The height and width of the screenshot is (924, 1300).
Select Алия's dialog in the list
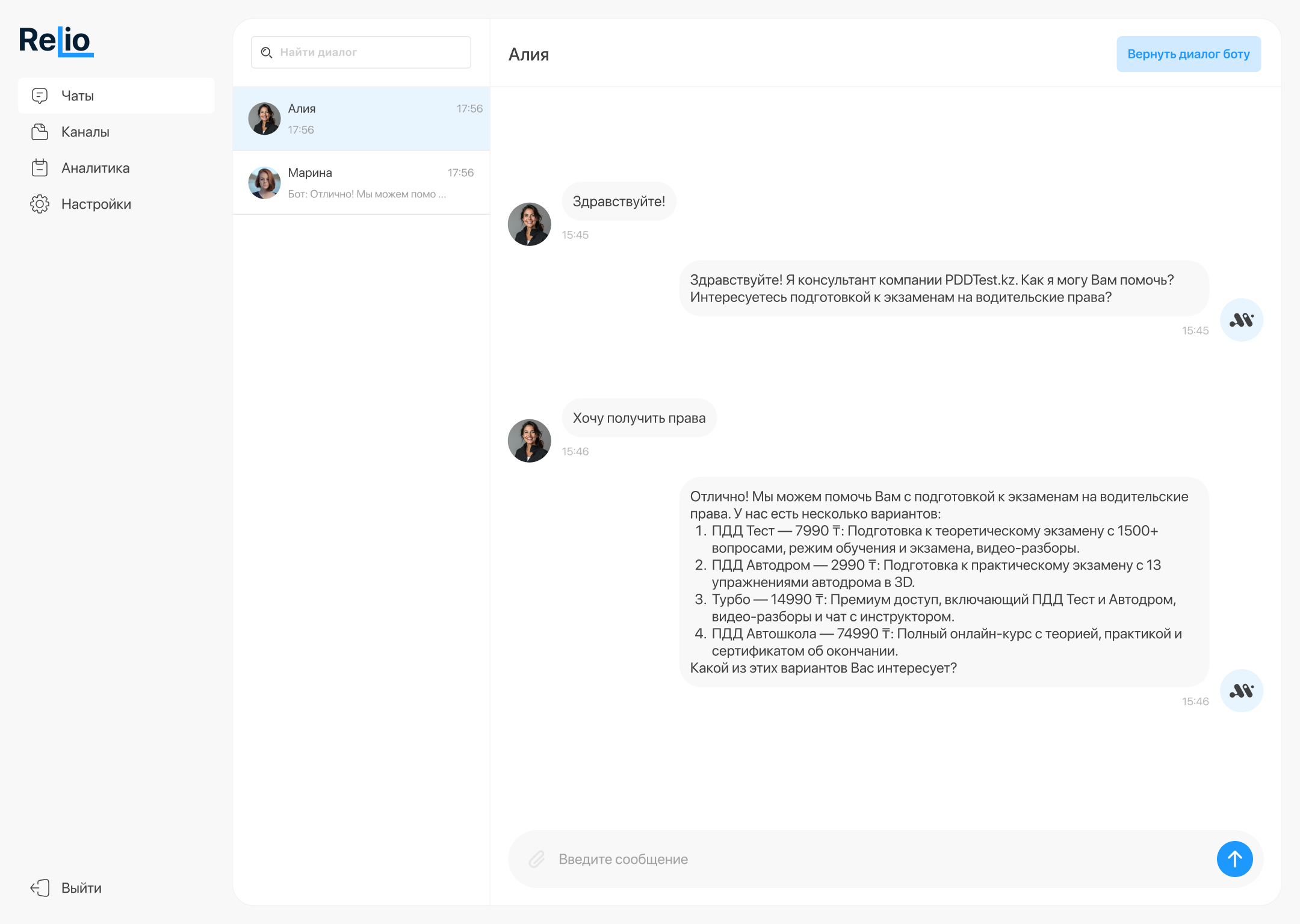(x=361, y=119)
